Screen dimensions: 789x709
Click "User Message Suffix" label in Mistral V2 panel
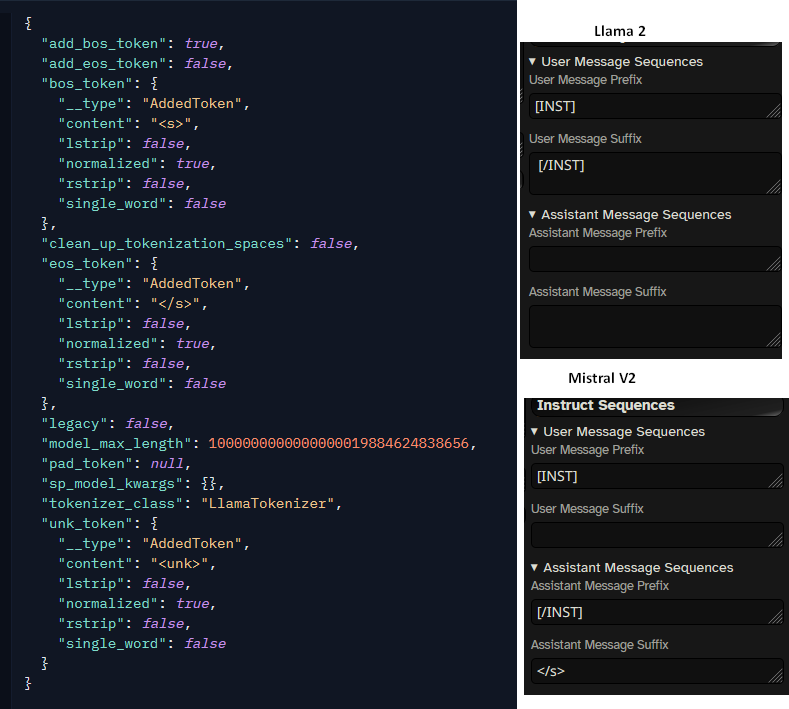pos(587,508)
